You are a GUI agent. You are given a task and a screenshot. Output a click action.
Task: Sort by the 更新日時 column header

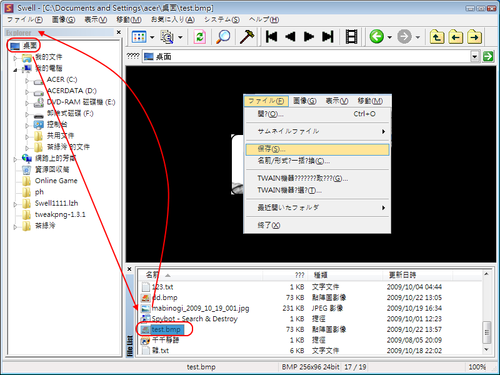click(418, 275)
